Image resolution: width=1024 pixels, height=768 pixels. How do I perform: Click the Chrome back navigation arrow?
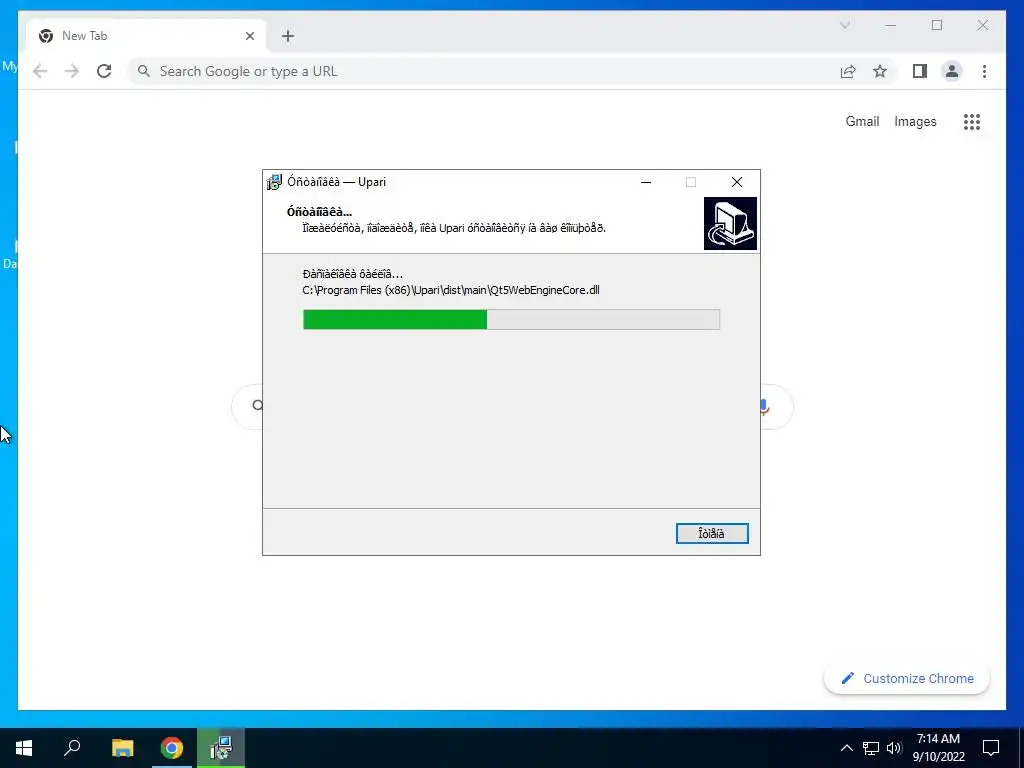tap(40, 71)
